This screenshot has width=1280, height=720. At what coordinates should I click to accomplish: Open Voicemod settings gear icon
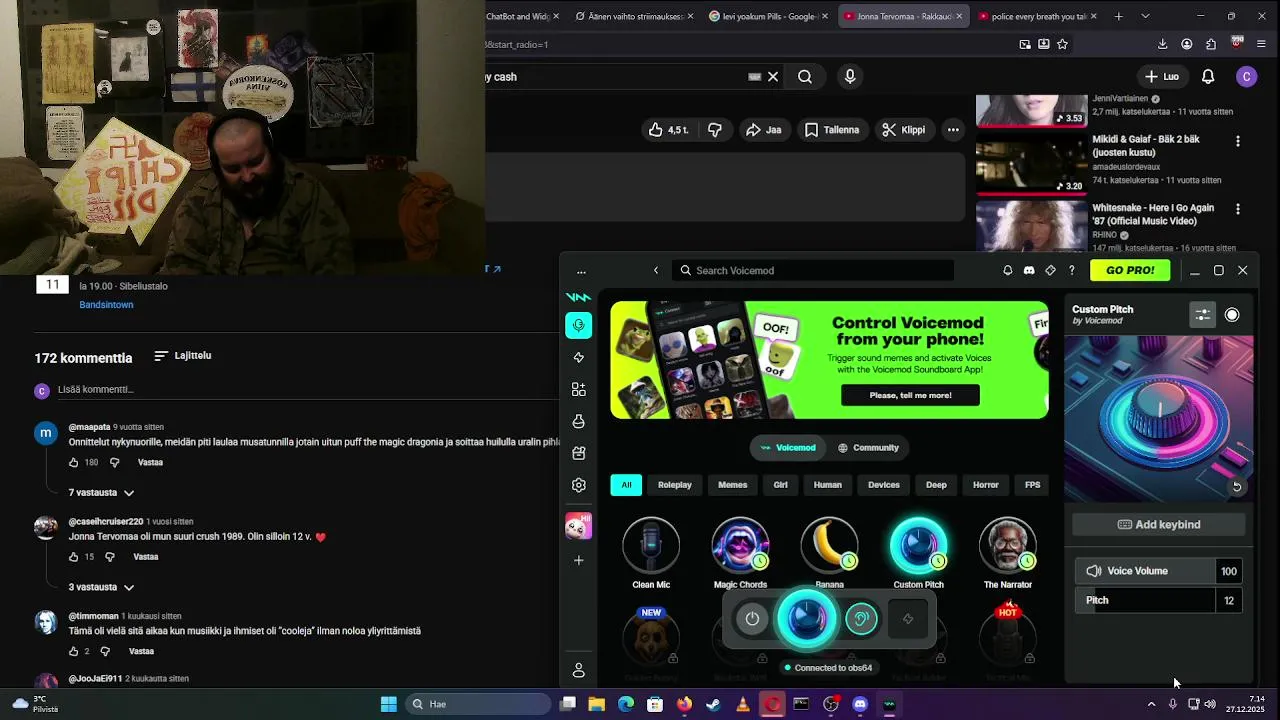578,485
